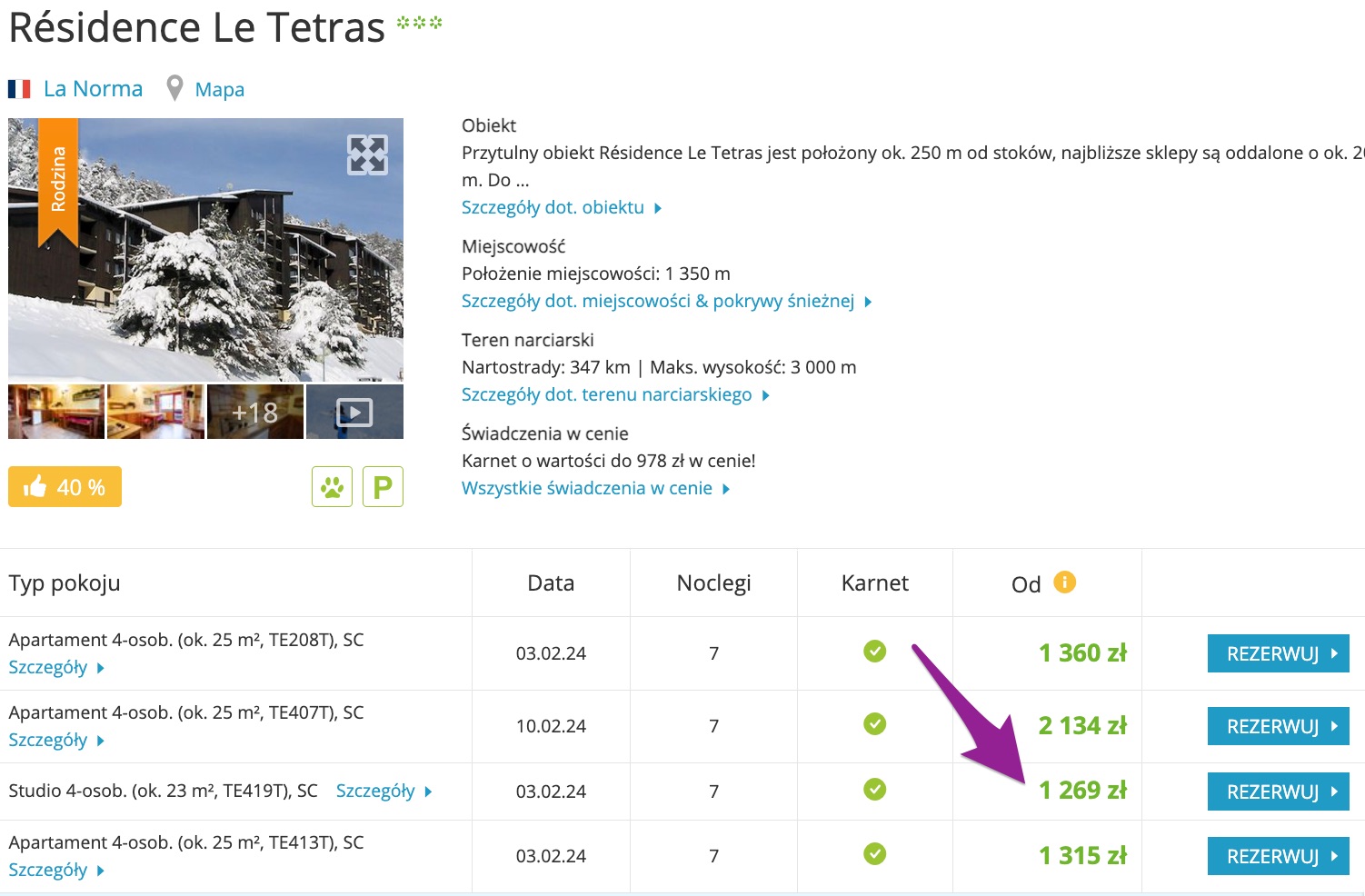Click the 40 % thumbs-up rating badge
This screenshot has width=1365, height=896.
point(65,487)
